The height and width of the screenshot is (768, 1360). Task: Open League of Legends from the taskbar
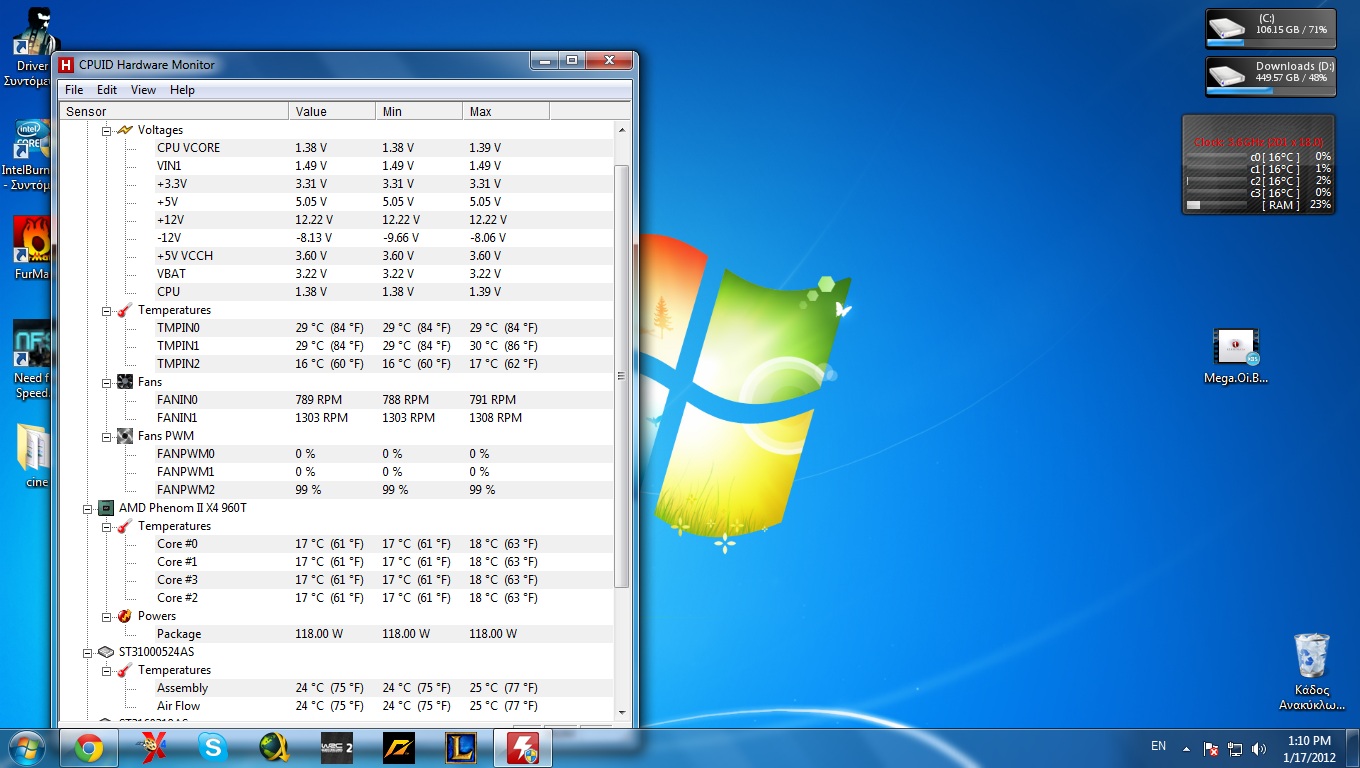pyautogui.click(x=461, y=747)
